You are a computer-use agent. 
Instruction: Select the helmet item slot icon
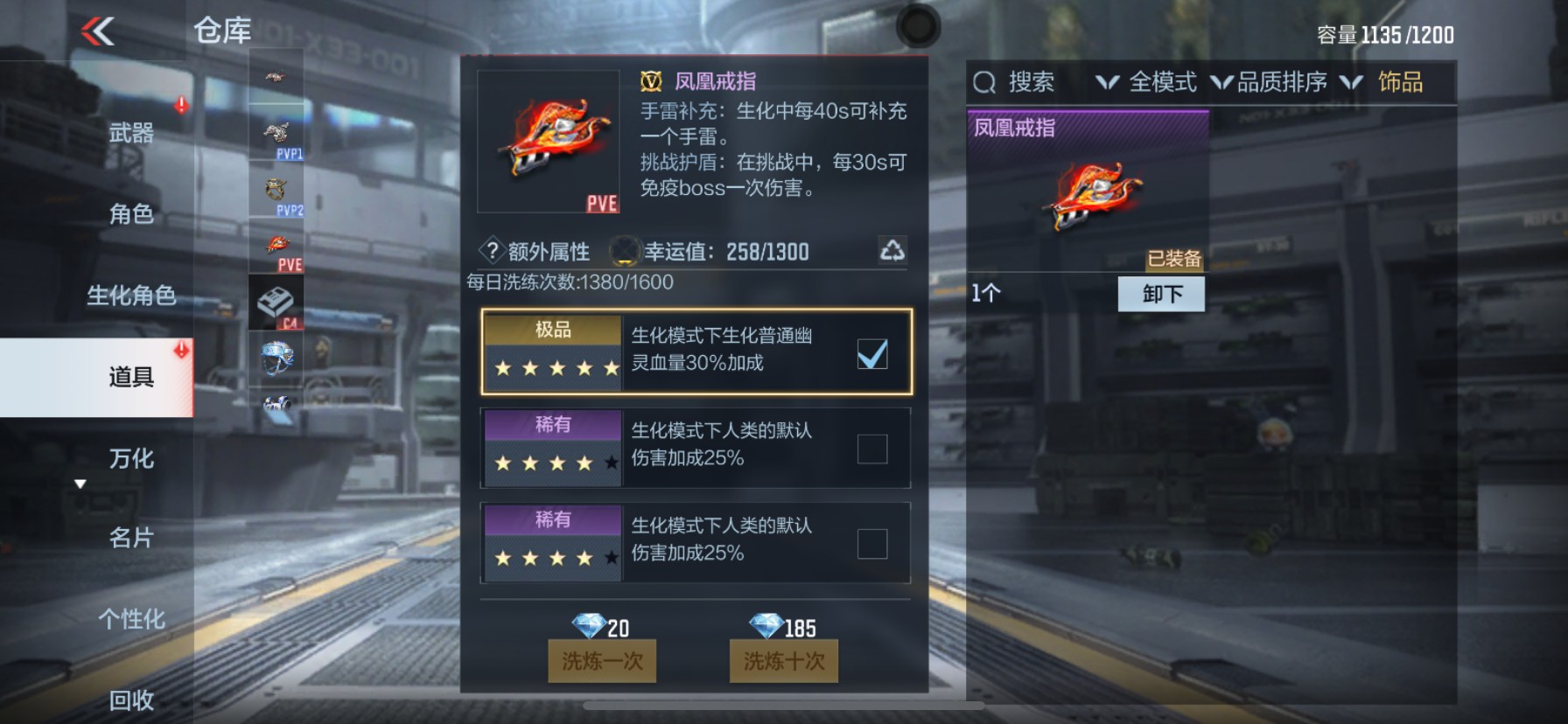click(x=276, y=358)
